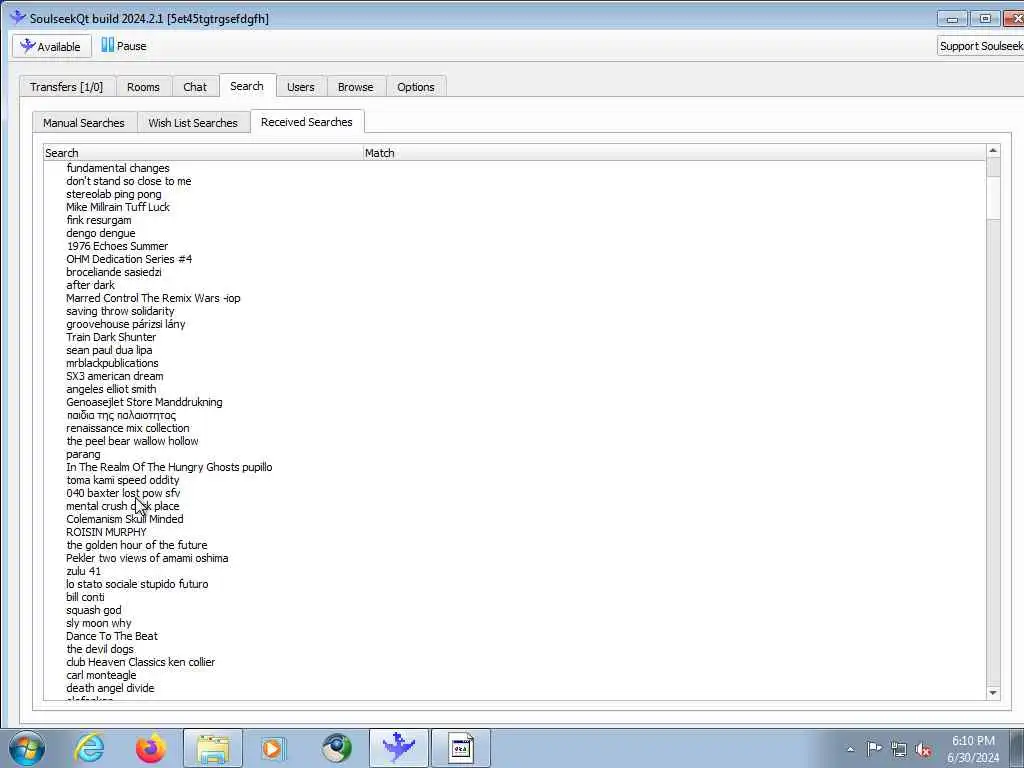This screenshot has height=768, width=1024.
Task: Select row 'fundamental changes'
Action: (x=514, y=168)
